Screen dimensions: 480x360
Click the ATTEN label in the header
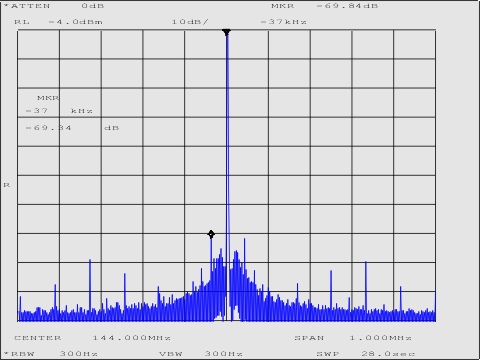point(31,6)
